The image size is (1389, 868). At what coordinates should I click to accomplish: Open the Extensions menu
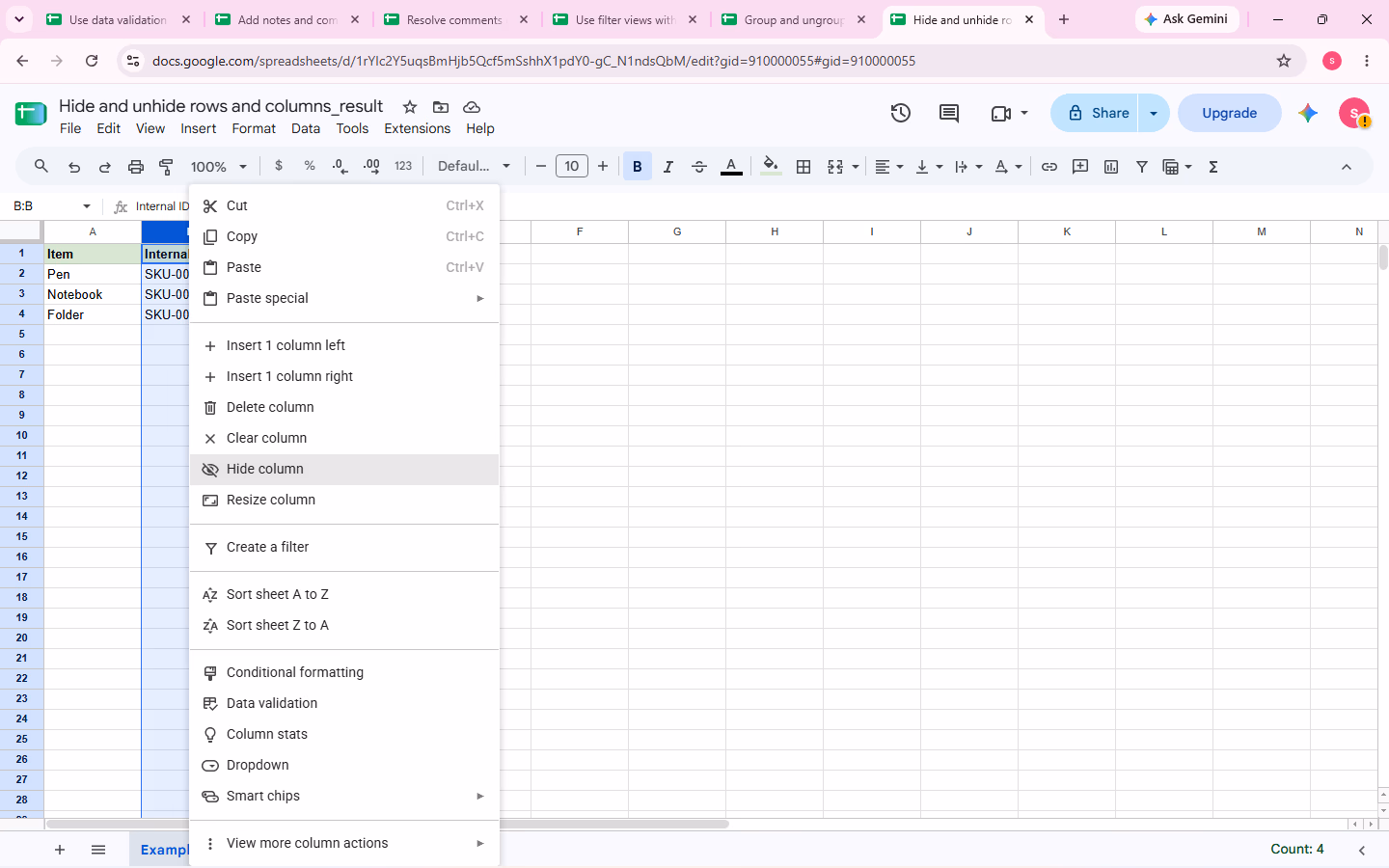pyautogui.click(x=417, y=128)
